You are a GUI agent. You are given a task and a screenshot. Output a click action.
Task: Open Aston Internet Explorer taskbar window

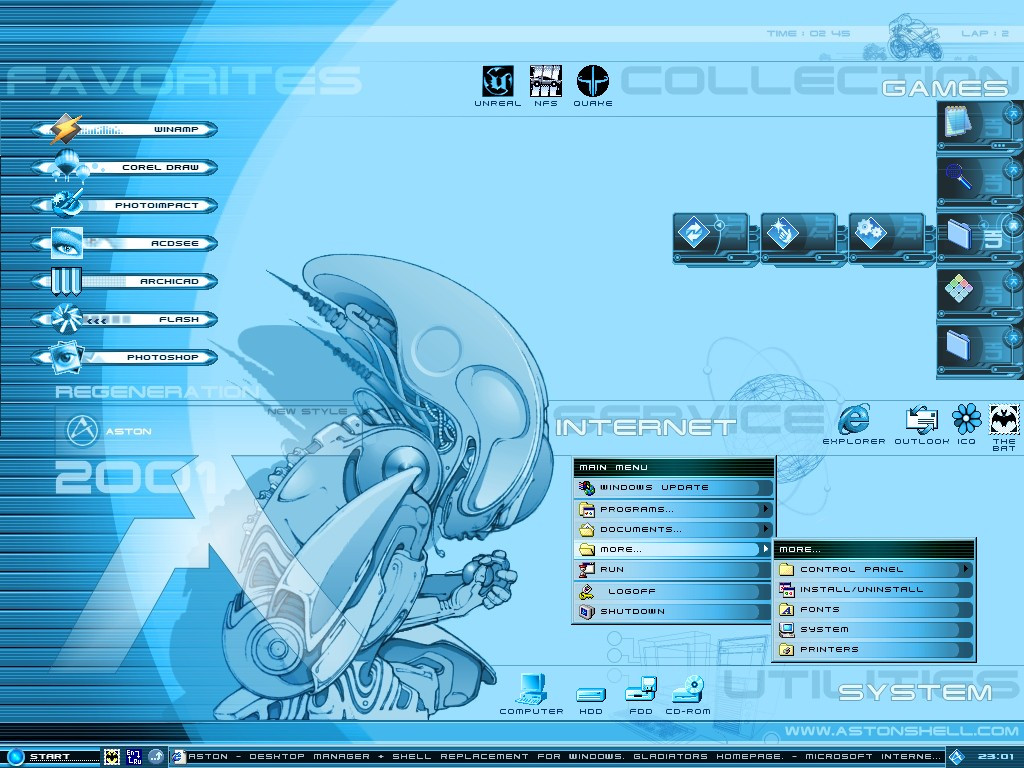(557, 757)
